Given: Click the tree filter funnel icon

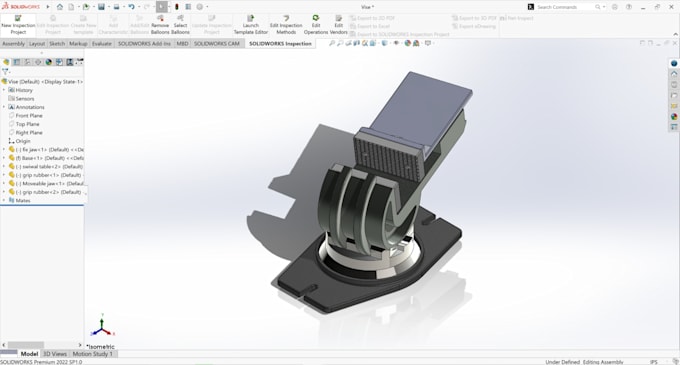Looking at the screenshot, I should click(x=5, y=72).
